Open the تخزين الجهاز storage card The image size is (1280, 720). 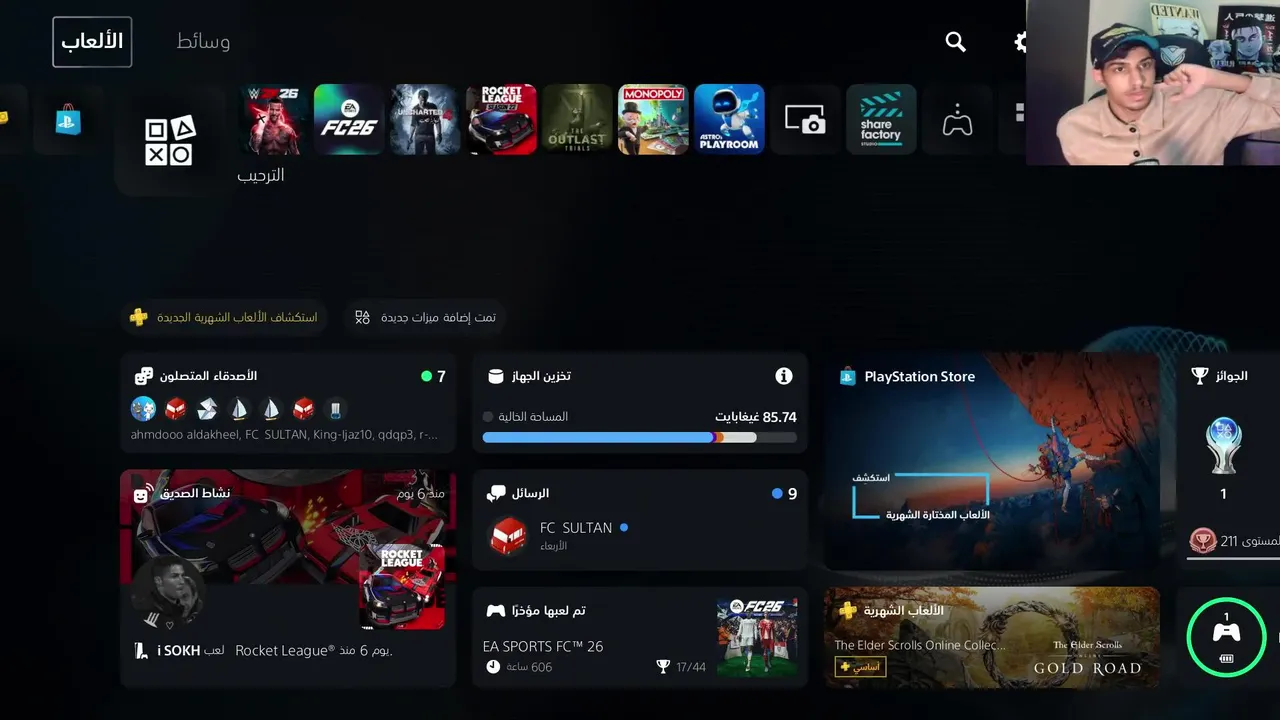(x=640, y=403)
